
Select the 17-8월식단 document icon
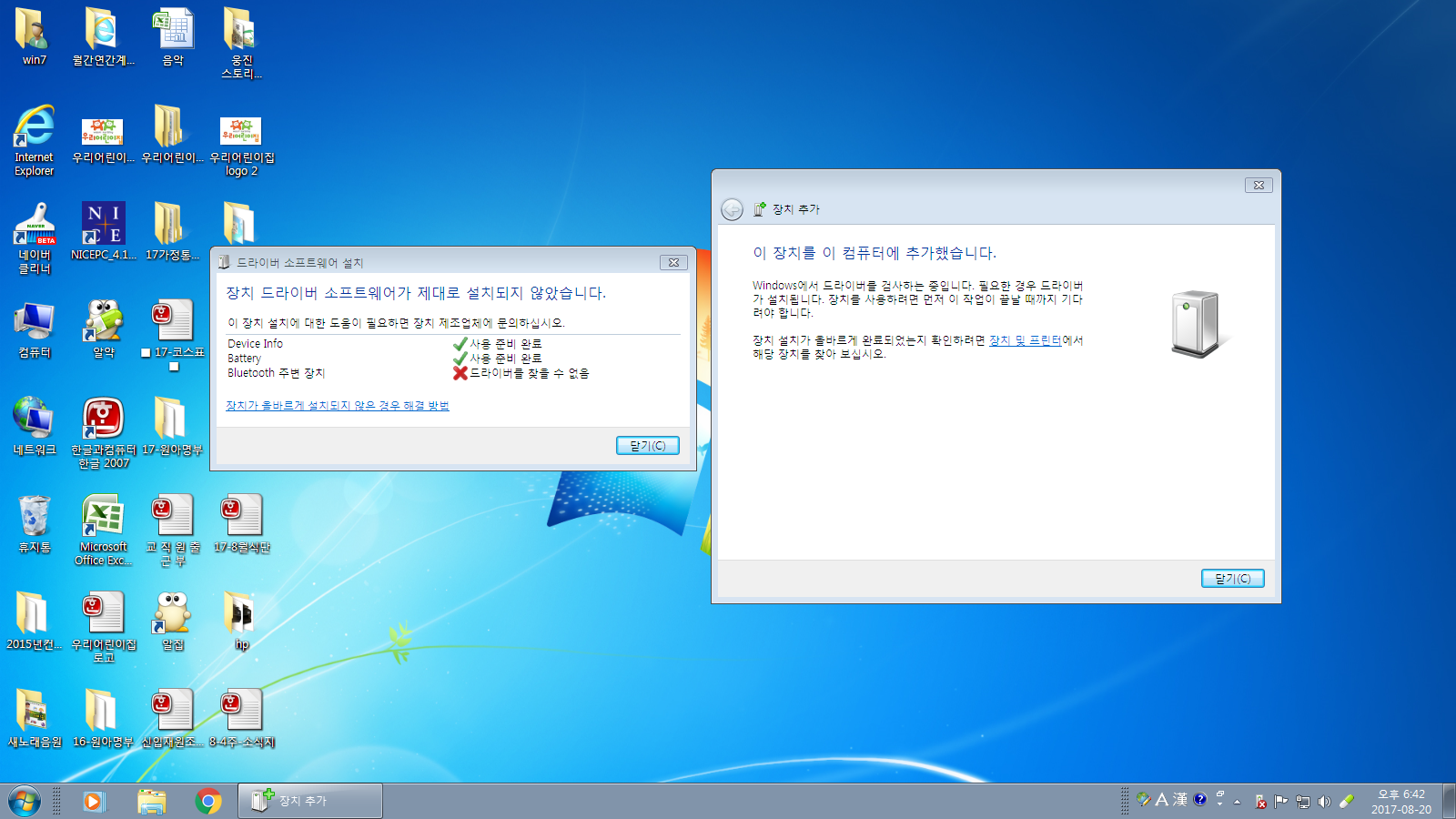pyautogui.click(x=242, y=524)
